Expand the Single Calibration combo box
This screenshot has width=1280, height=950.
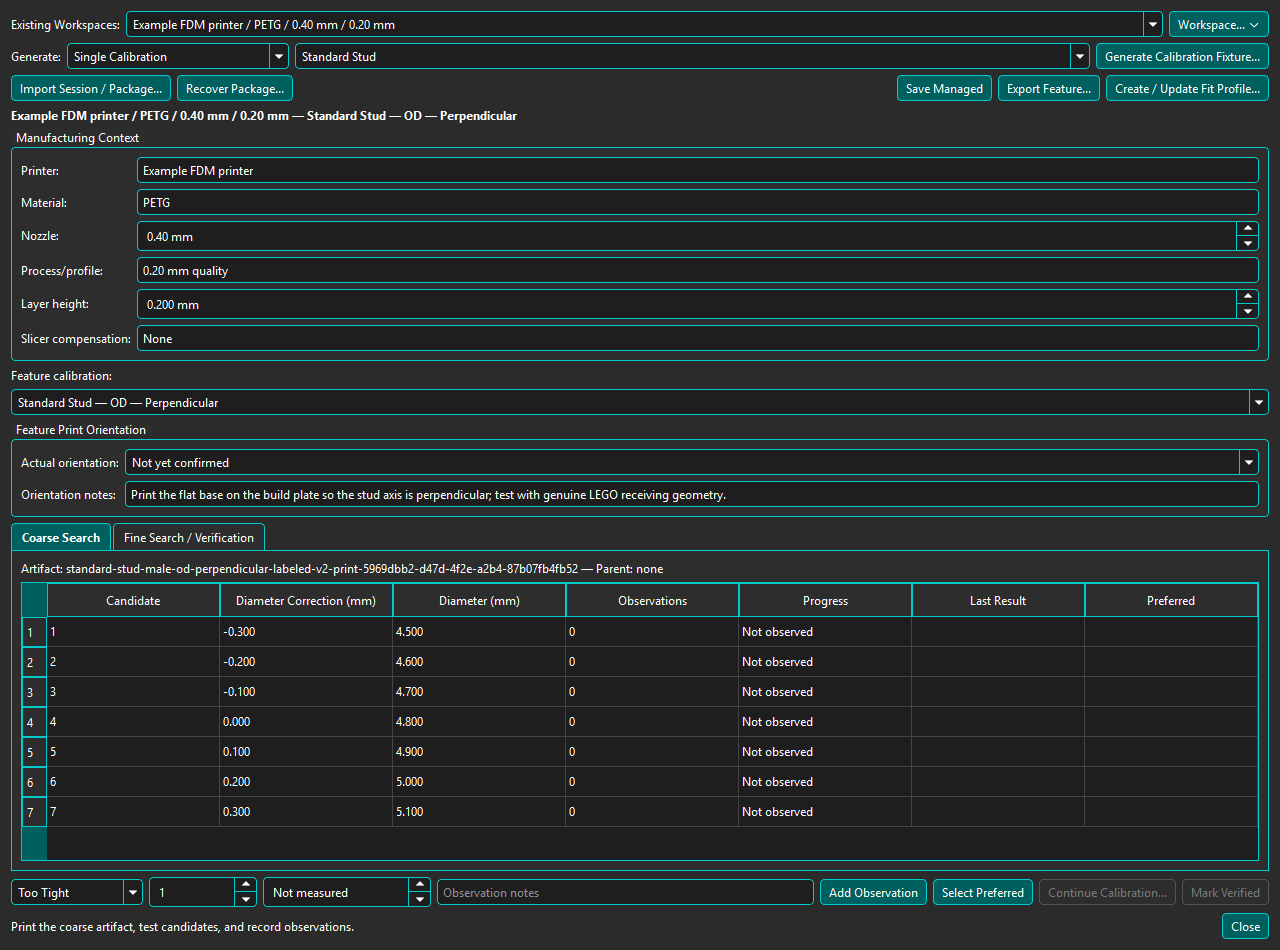tap(178, 57)
